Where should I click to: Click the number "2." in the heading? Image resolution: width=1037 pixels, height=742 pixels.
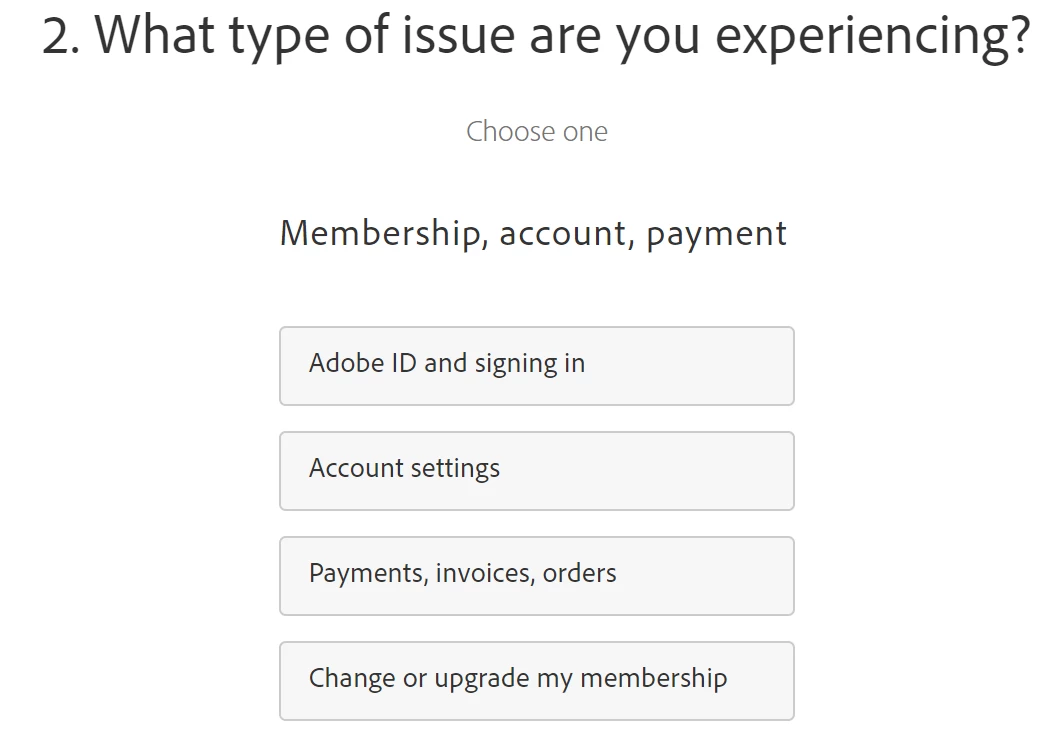tap(61, 36)
